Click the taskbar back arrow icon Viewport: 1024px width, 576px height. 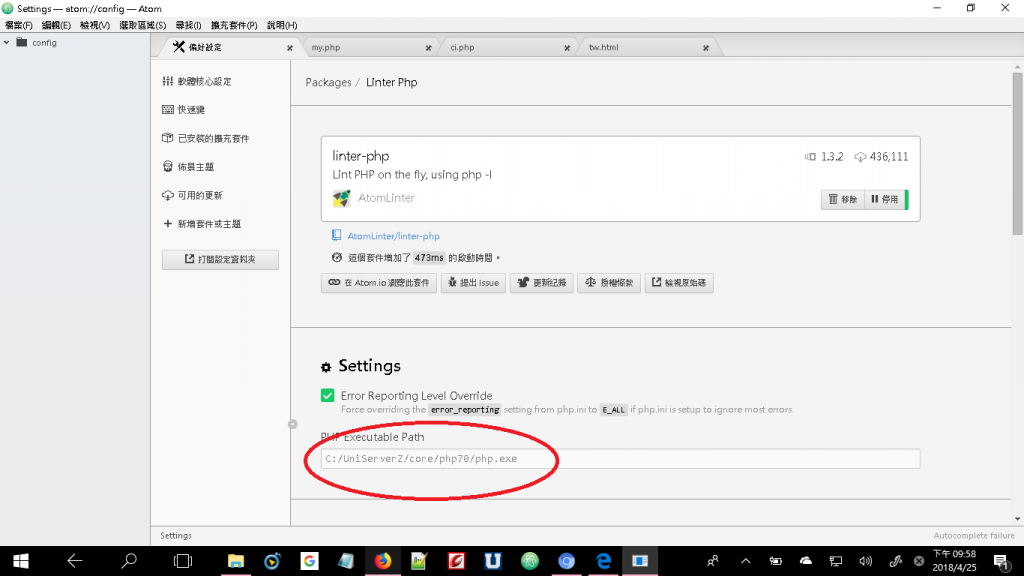tap(74, 561)
